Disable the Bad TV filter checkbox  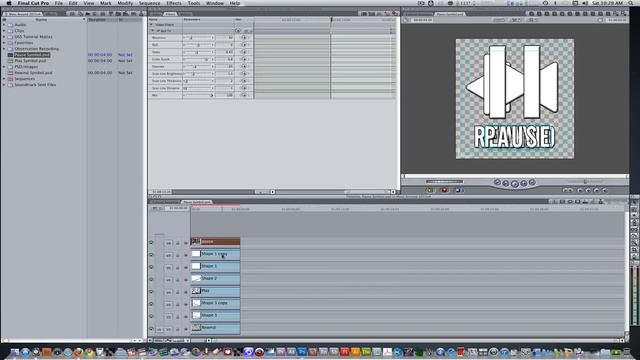(158, 31)
